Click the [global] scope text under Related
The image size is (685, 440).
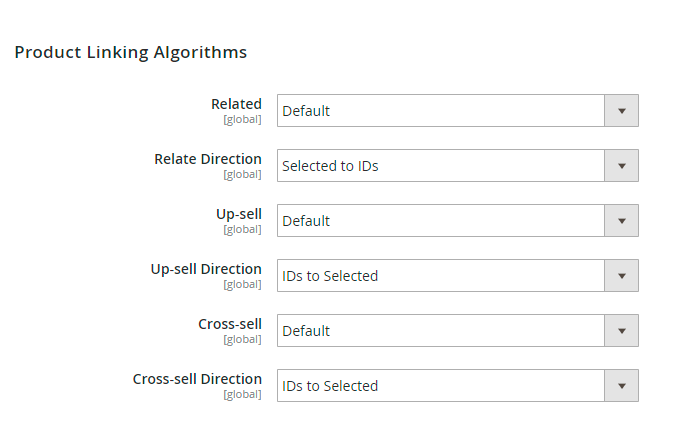(x=242, y=119)
